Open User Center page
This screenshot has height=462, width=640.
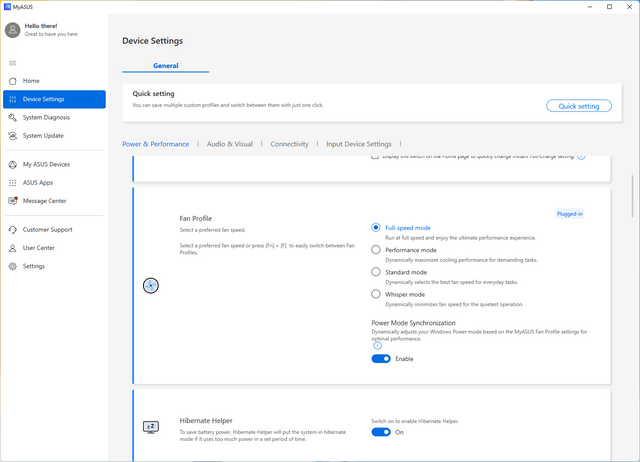pos(54,248)
